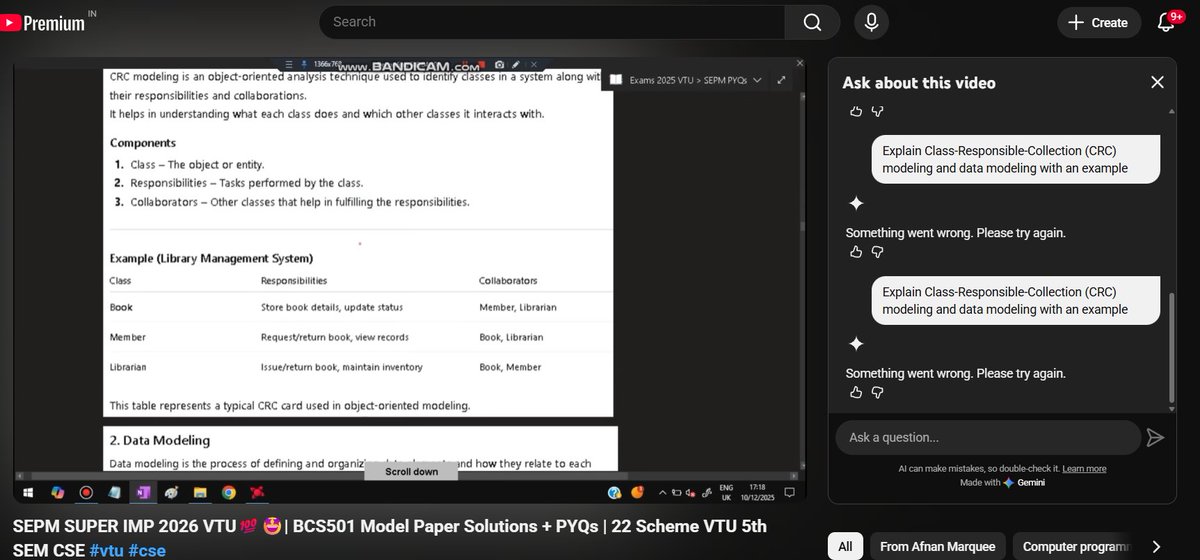Click thumbs-down at top of chat panel

pos(877,111)
